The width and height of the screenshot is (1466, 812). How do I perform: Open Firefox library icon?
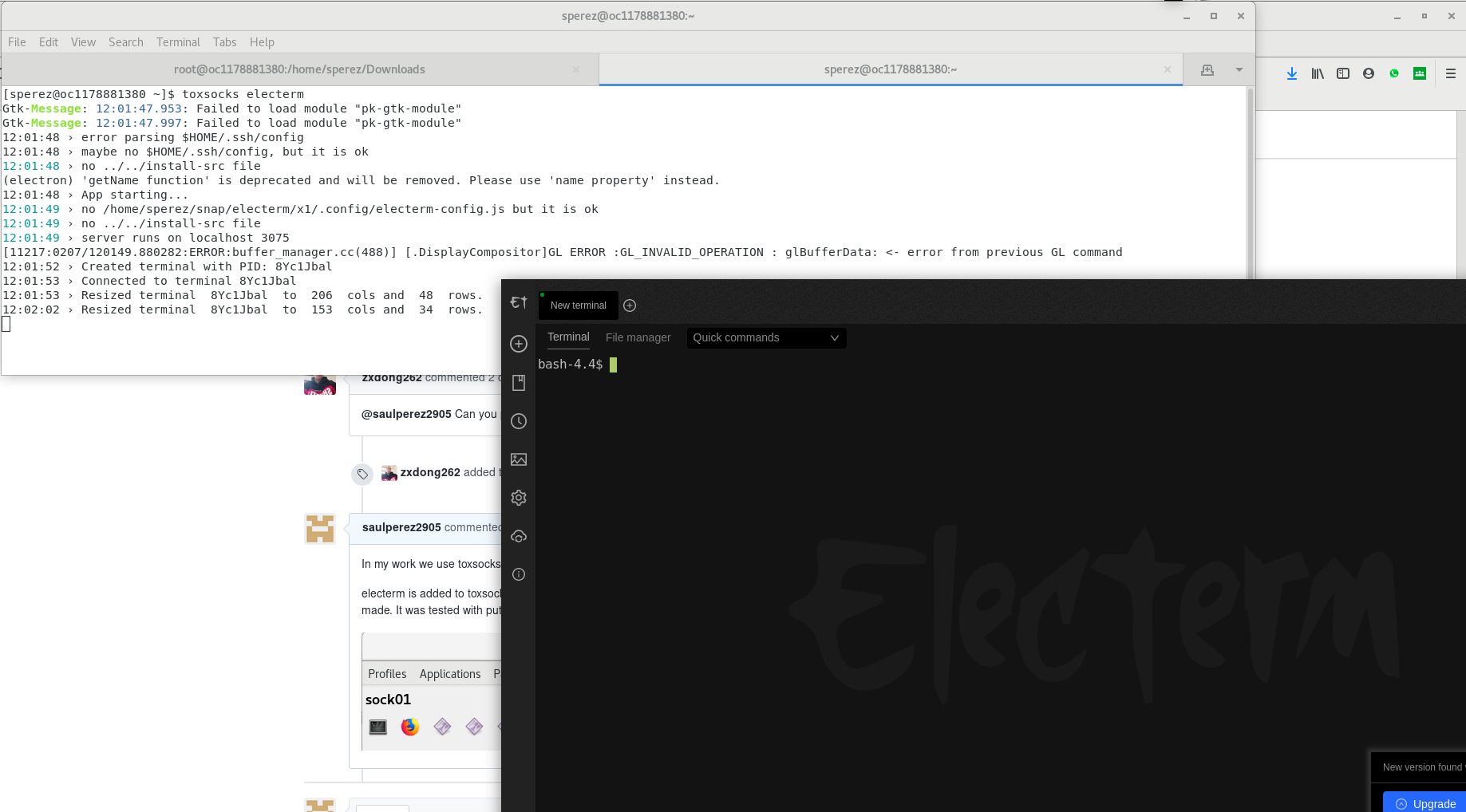pyautogui.click(x=1318, y=73)
